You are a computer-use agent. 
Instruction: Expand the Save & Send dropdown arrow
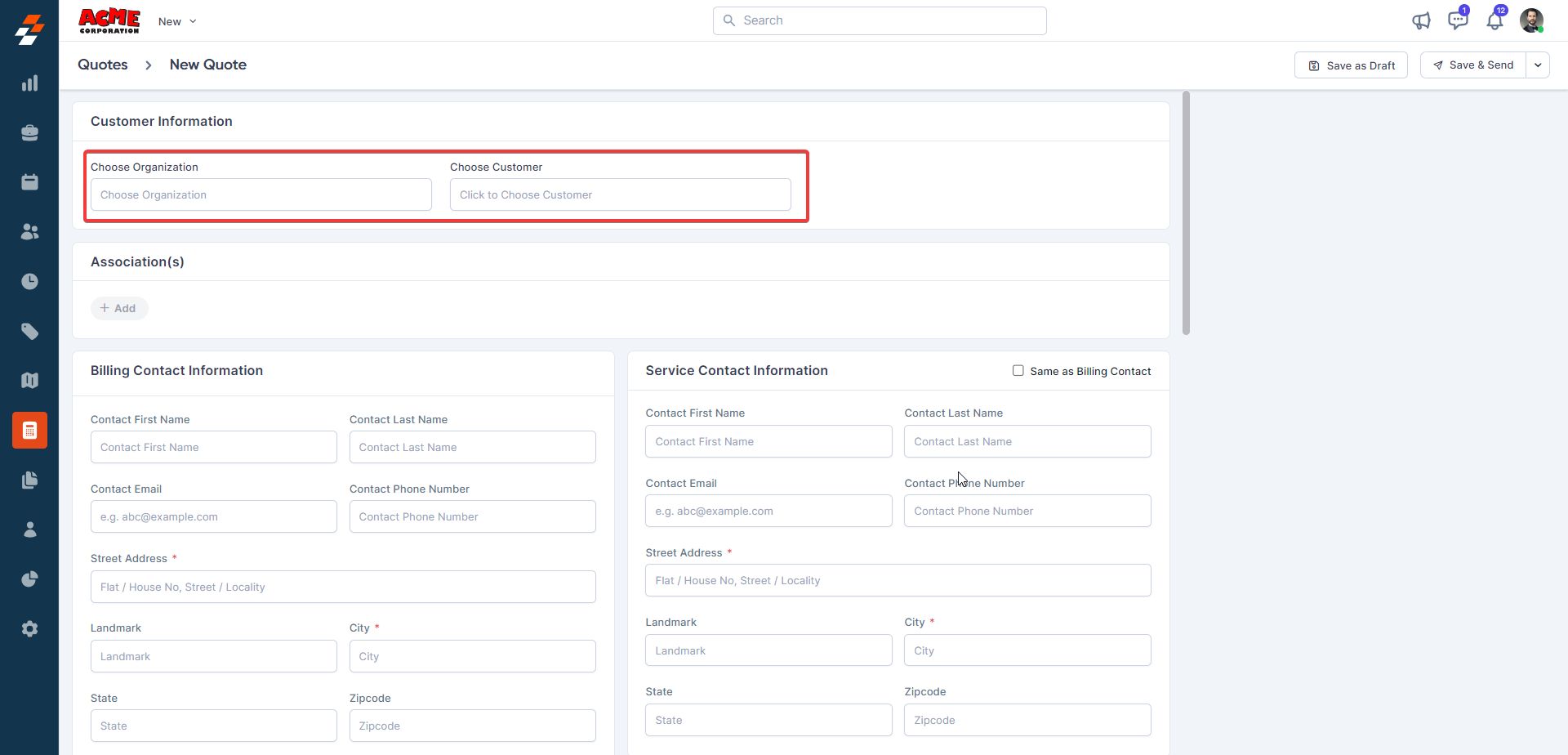click(1538, 65)
